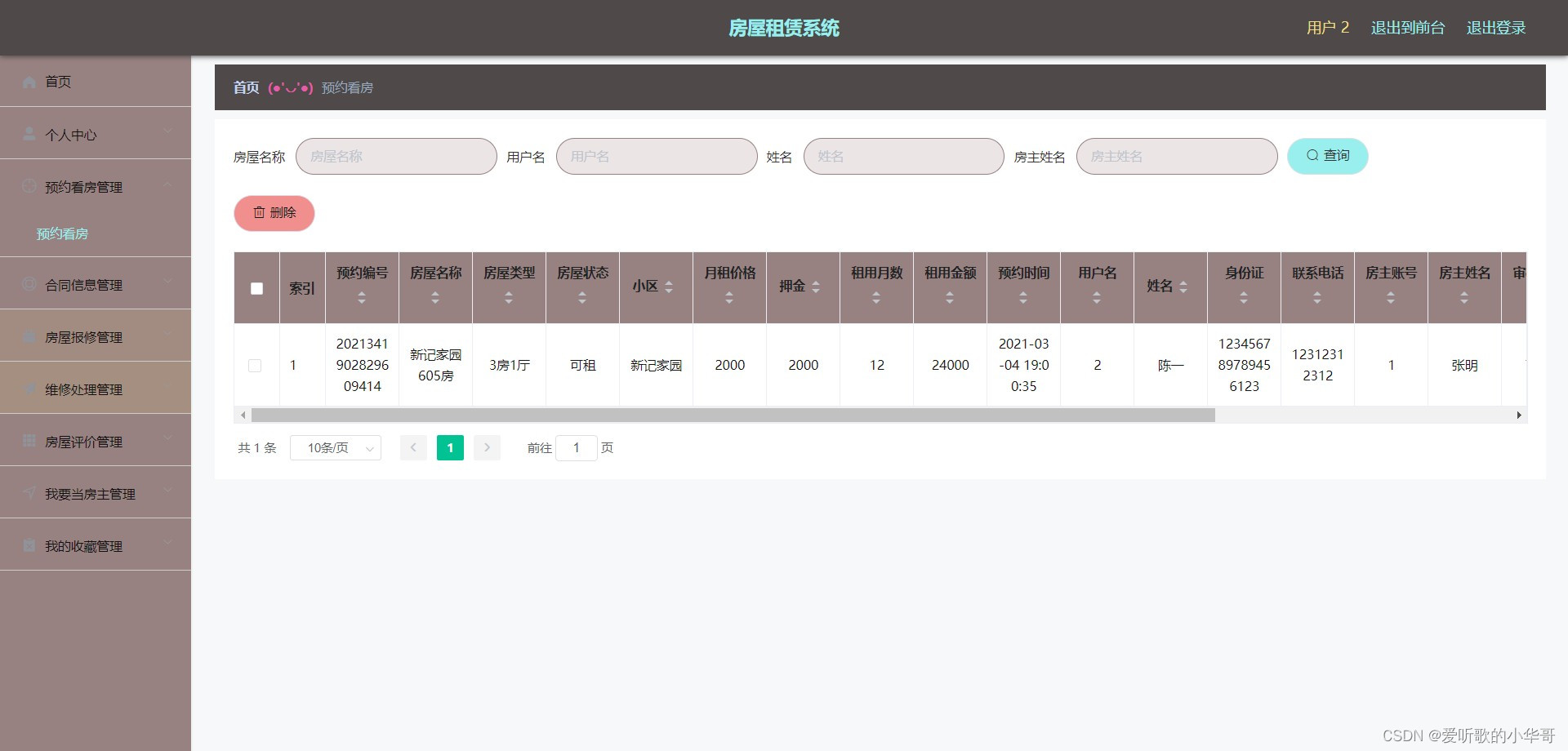Viewport: 1568px width, 751px height.
Task: Click the 删除 delete button
Action: pyautogui.click(x=274, y=213)
